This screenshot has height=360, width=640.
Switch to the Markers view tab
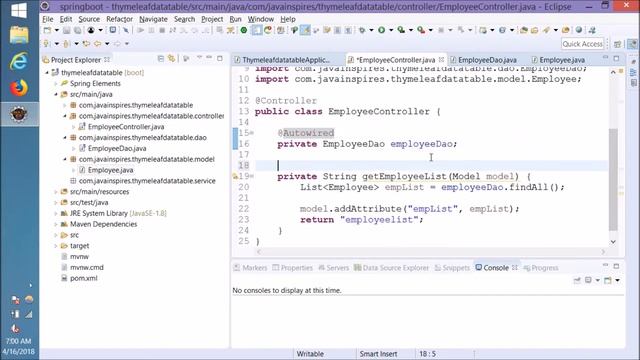point(250,268)
